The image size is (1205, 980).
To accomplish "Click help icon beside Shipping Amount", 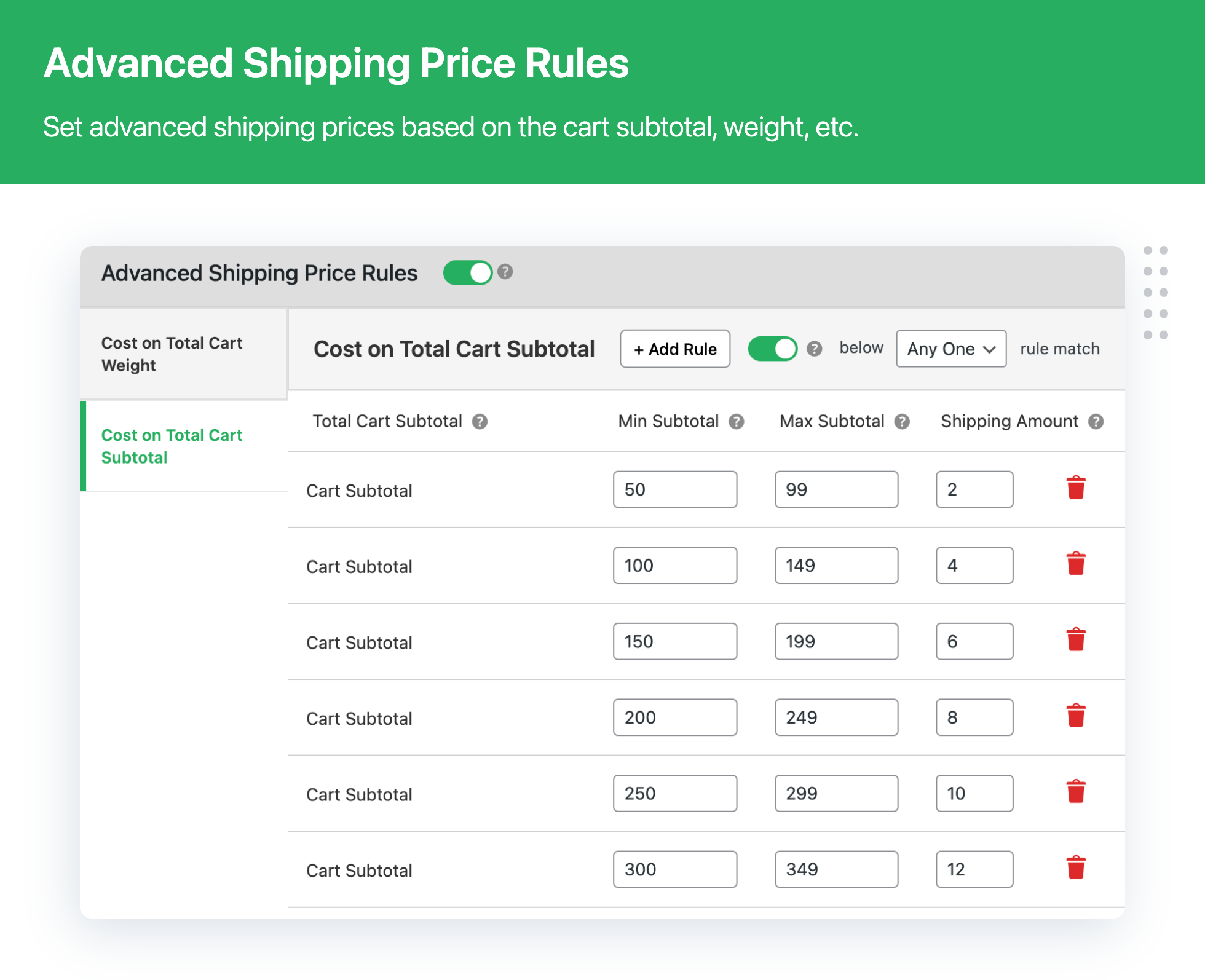I will [x=1096, y=422].
